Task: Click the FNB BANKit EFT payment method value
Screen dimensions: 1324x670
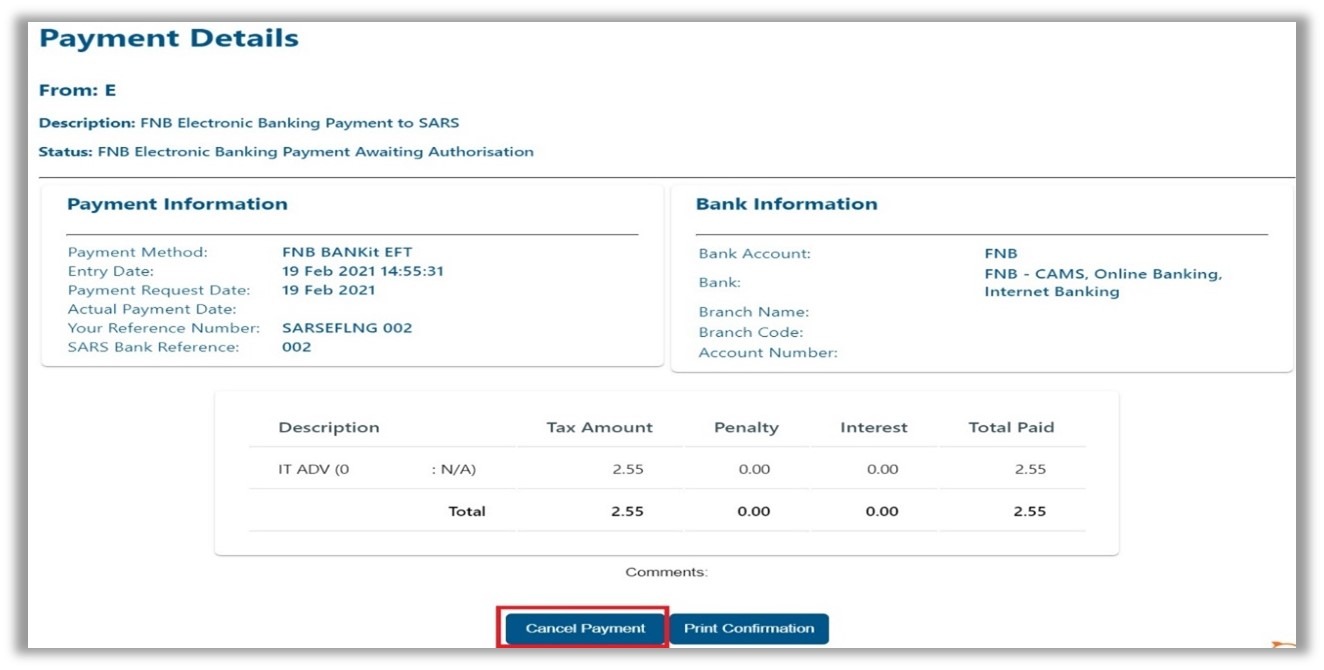Action: 347,253
